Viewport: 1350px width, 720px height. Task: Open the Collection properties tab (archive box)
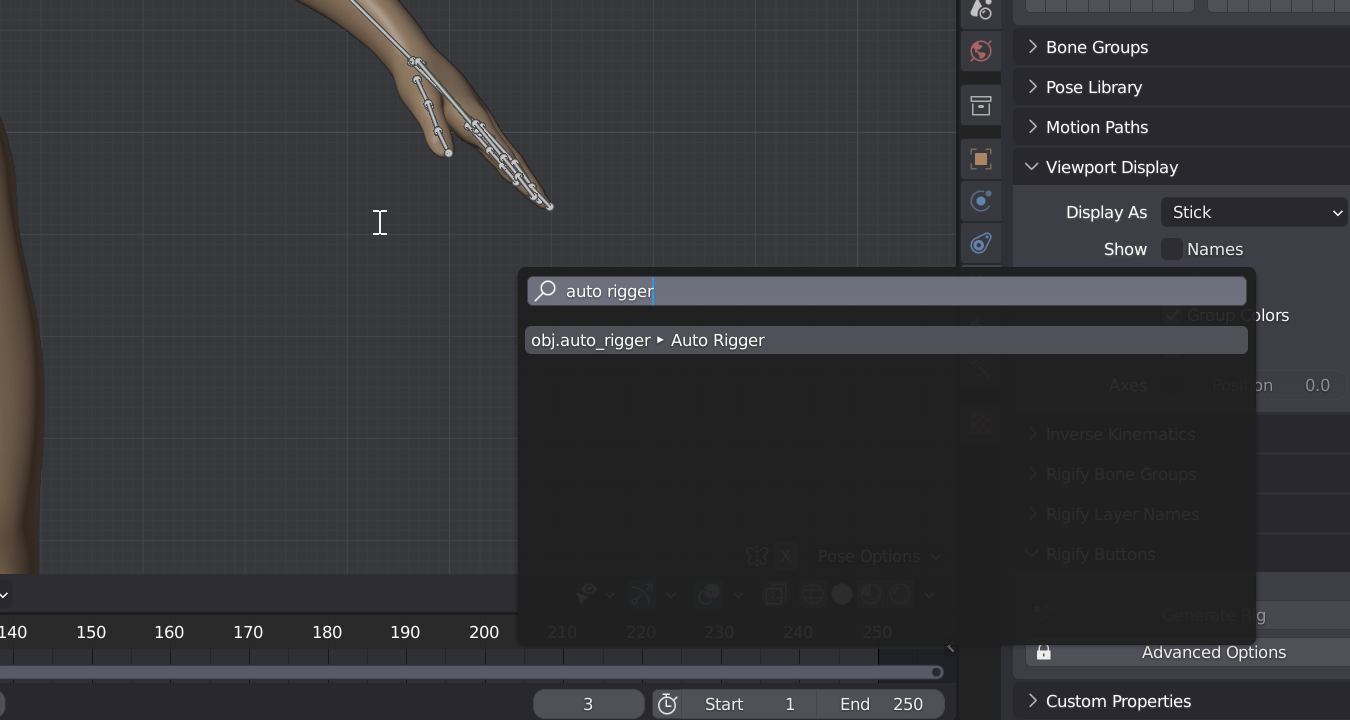coord(981,105)
